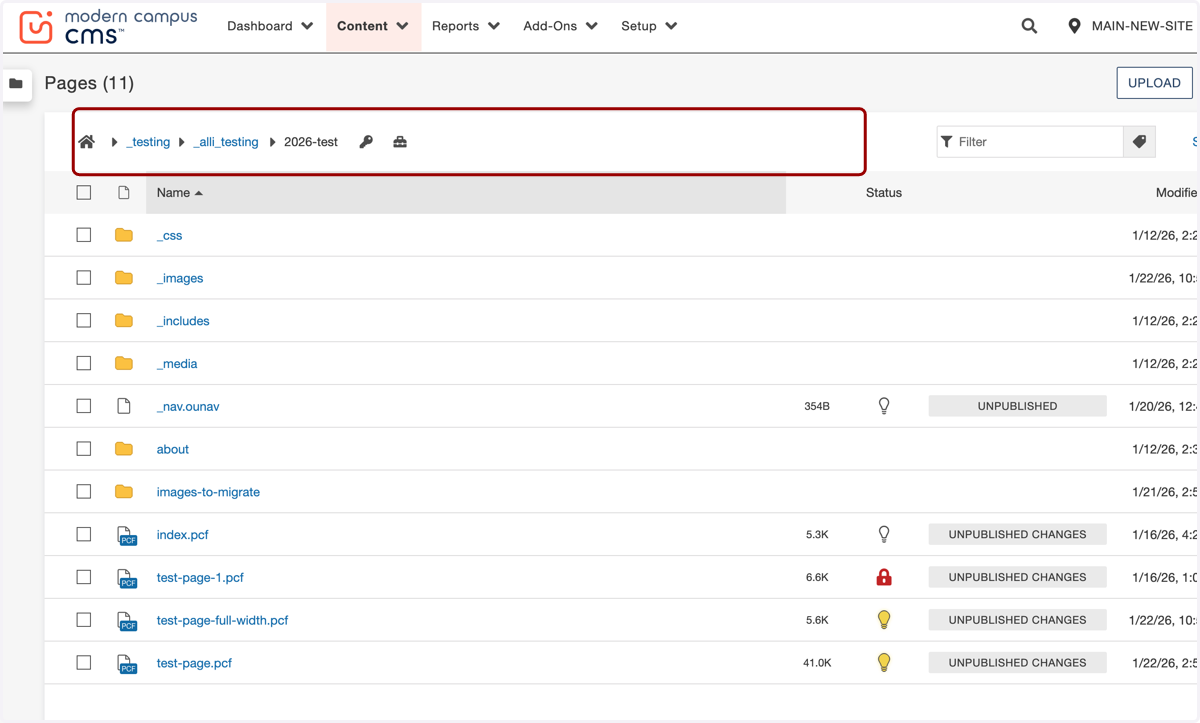Open the _alli_testing breadcrumb link
Image resolution: width=1200 pixels, height=723 pixels.
226,142
